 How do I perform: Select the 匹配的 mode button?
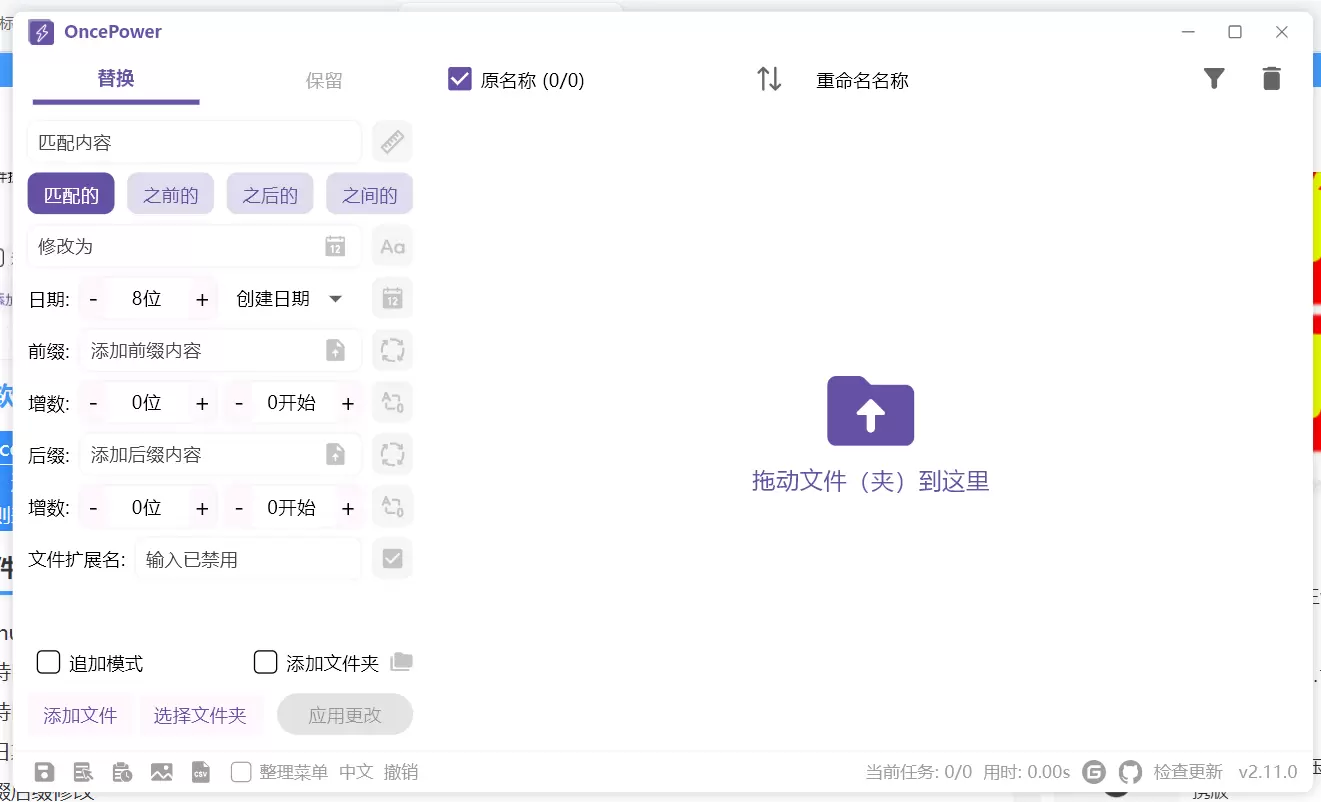pos(71,194)
